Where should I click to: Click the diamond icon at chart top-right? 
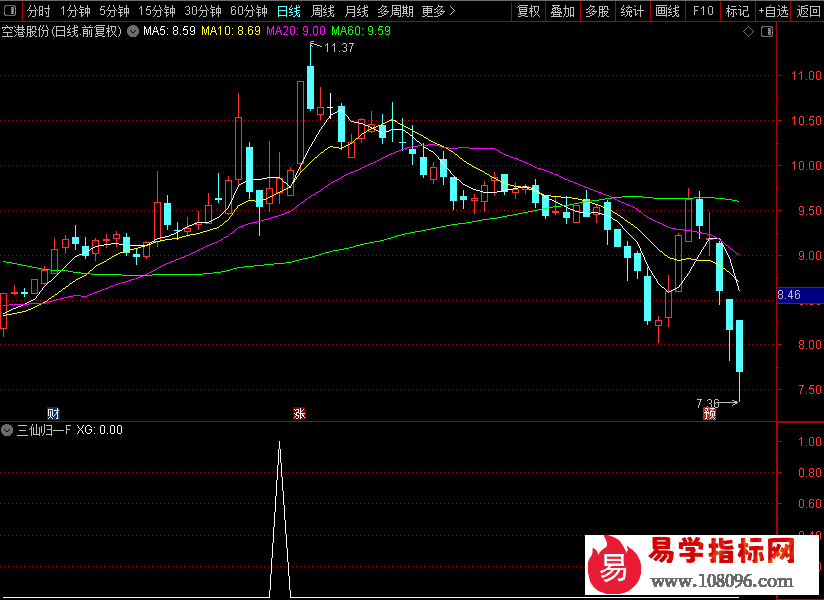748,32
